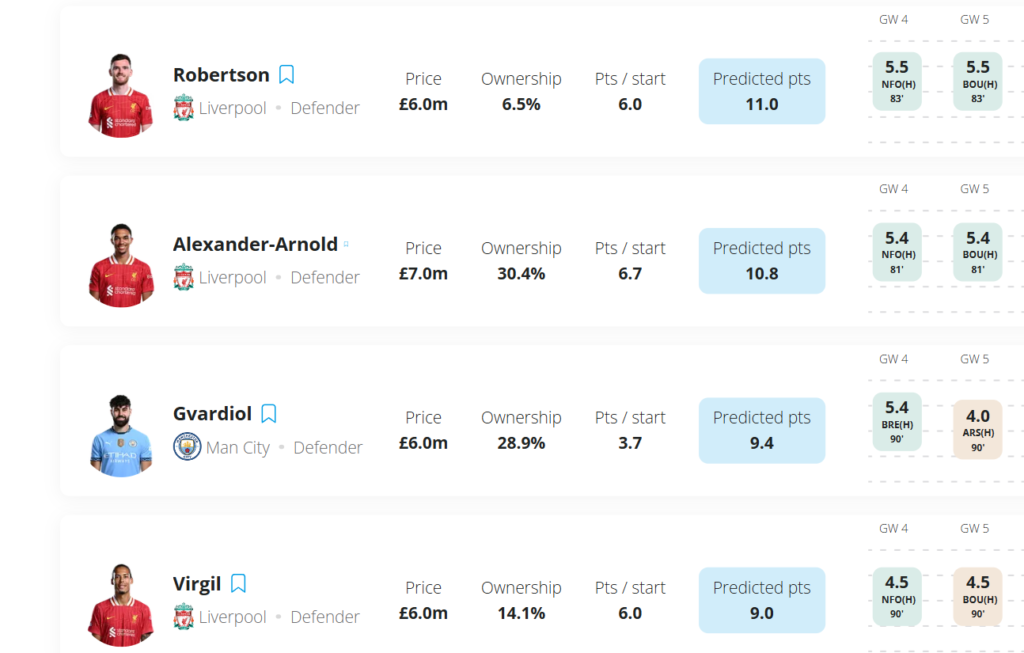Click the Liverpool crest under Alexander-Arnold

tap(183, 277)
